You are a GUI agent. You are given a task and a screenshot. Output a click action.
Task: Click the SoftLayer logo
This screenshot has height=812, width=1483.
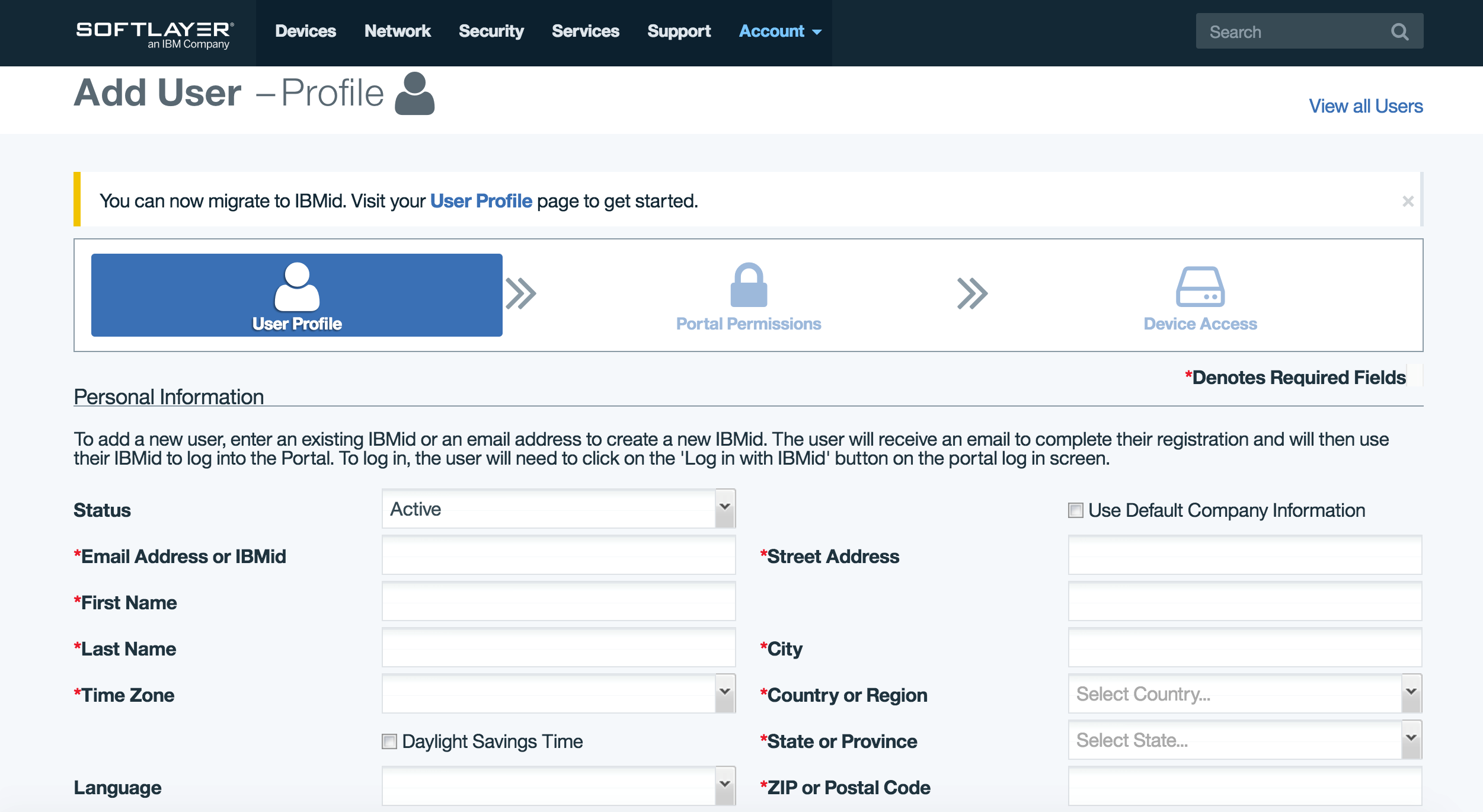click(x=155, y=34)
